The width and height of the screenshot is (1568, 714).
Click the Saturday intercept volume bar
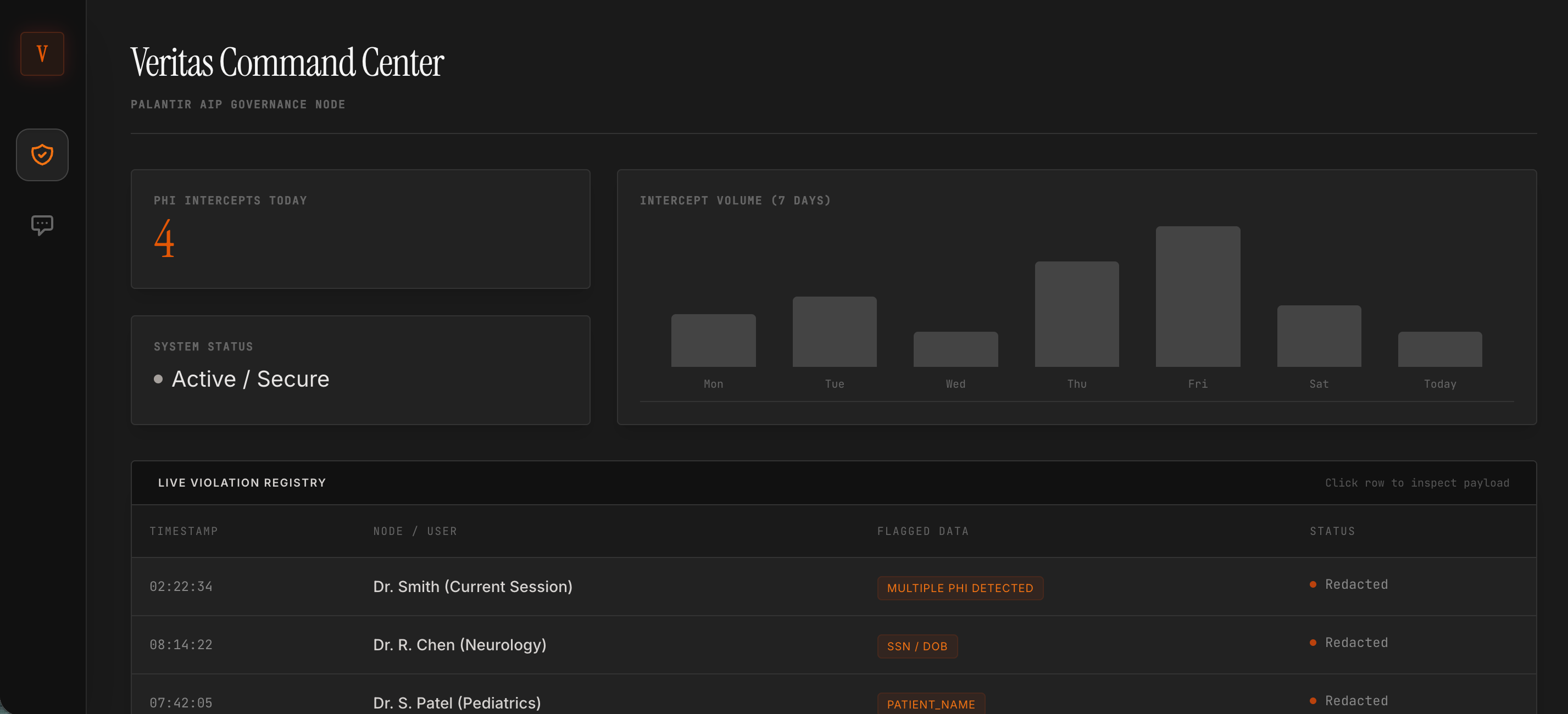1319,336
